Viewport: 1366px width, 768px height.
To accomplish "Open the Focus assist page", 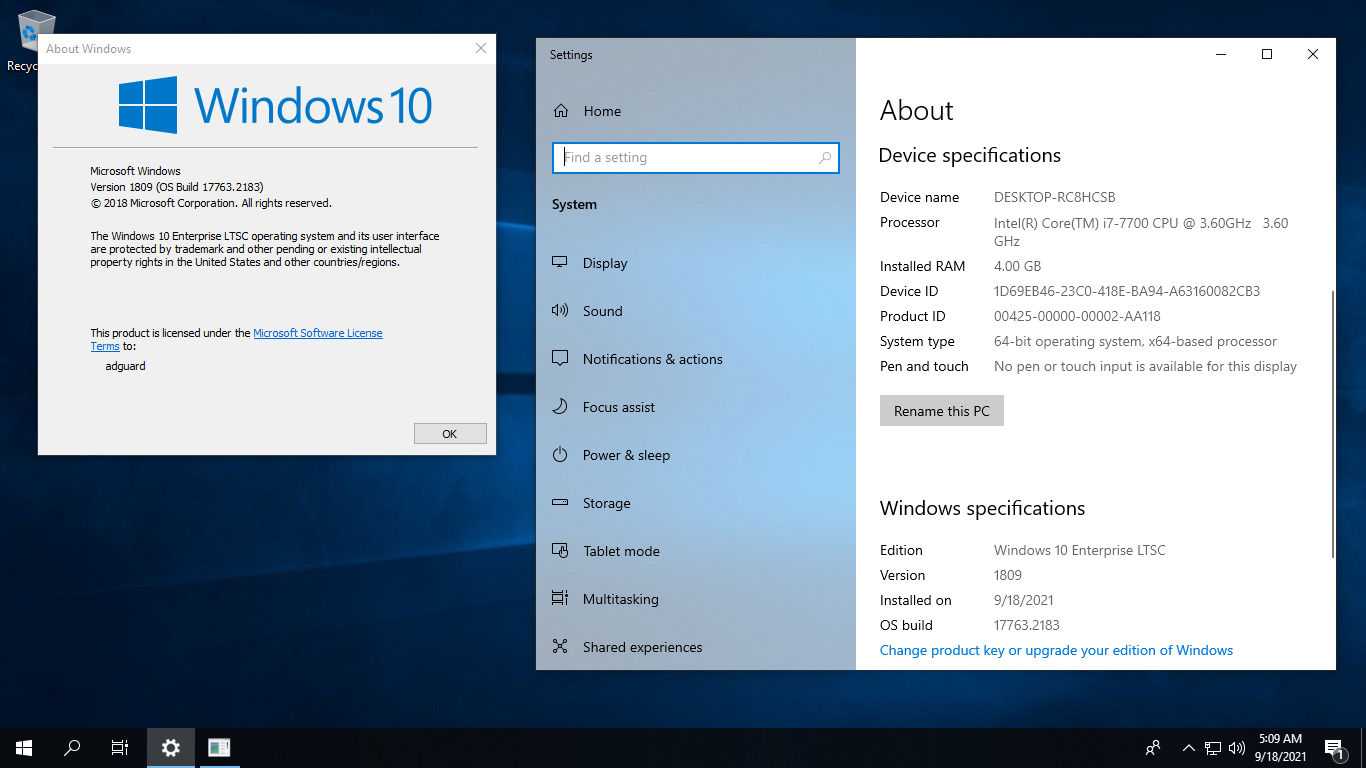I will [x=619, y=407].
